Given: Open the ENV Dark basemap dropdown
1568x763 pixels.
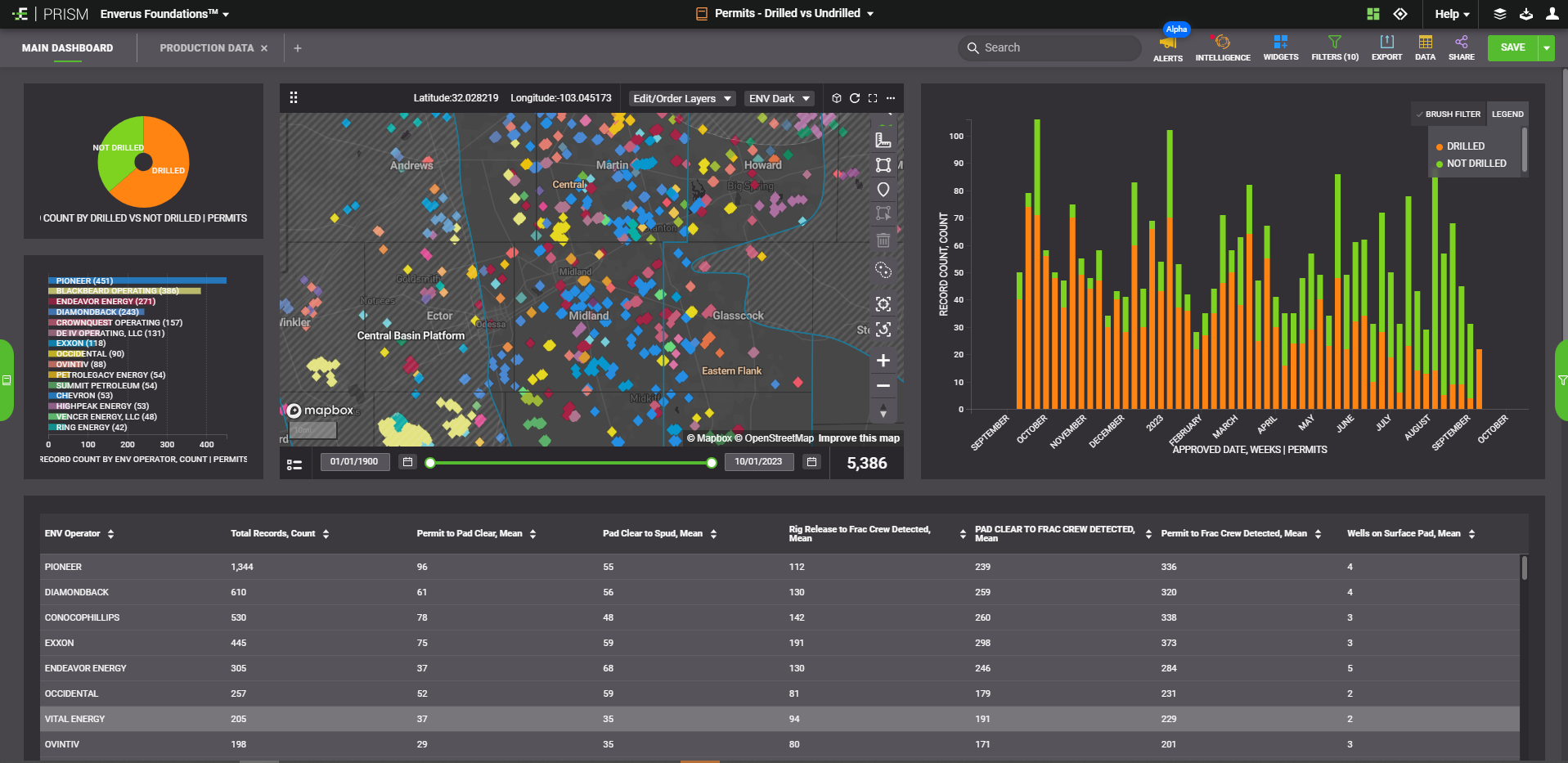Looking at the screenshot, I should coord(779,99).
